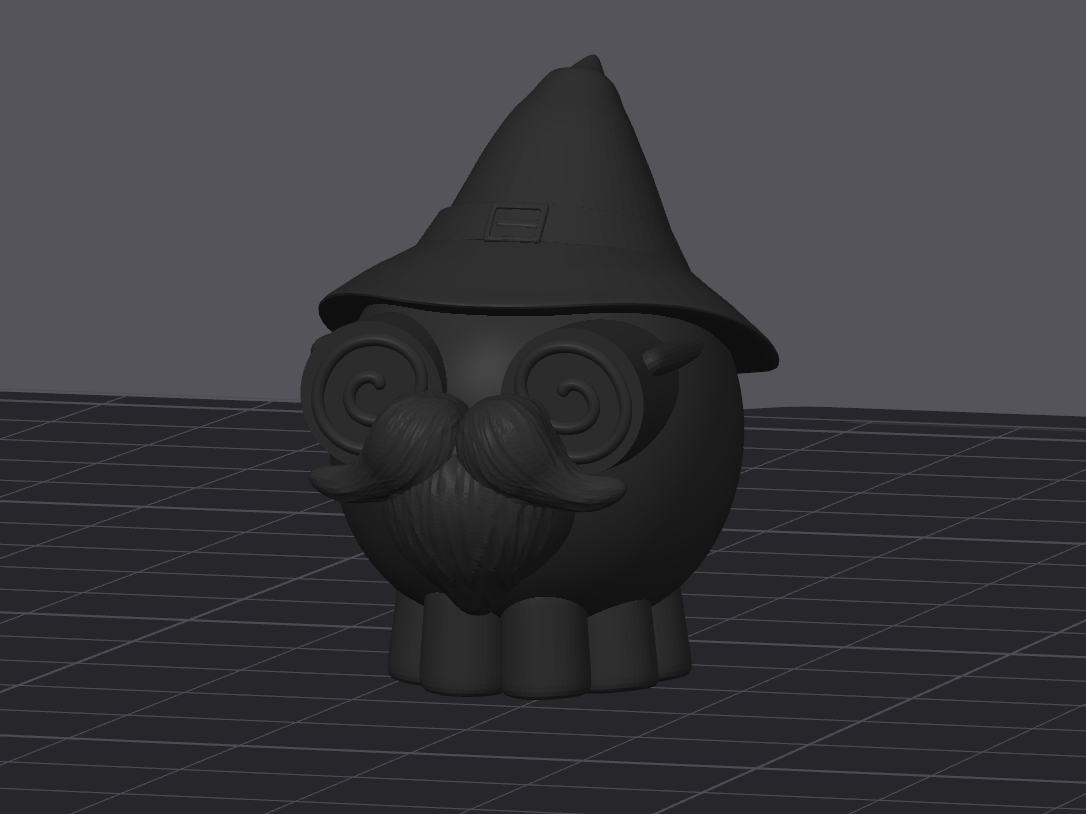Select the front center leg of the model
1086x814 pixels.
pos(544,650)
